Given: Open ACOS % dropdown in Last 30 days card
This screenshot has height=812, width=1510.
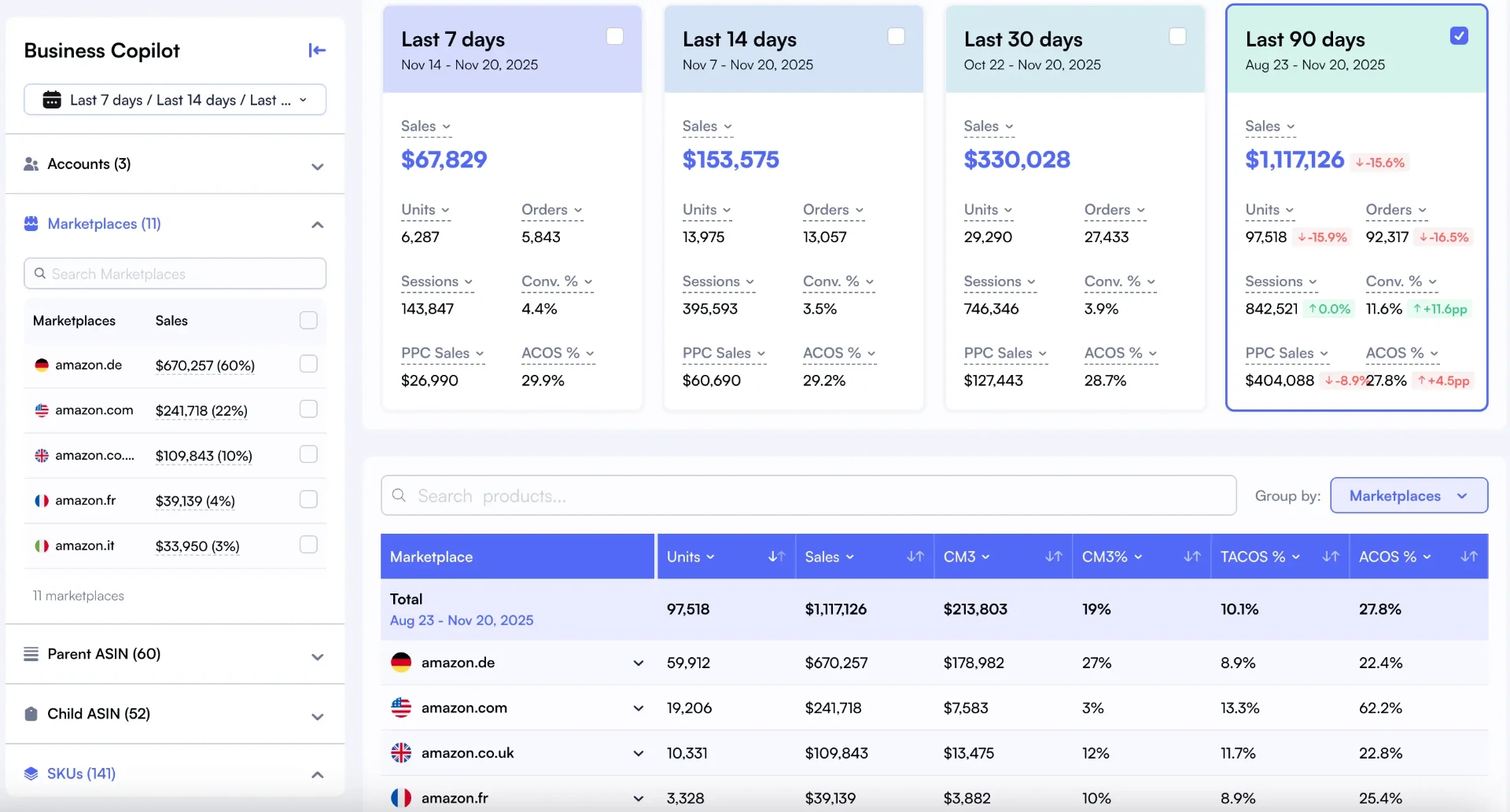Looking at the screenshot, I should (1121, 353).
